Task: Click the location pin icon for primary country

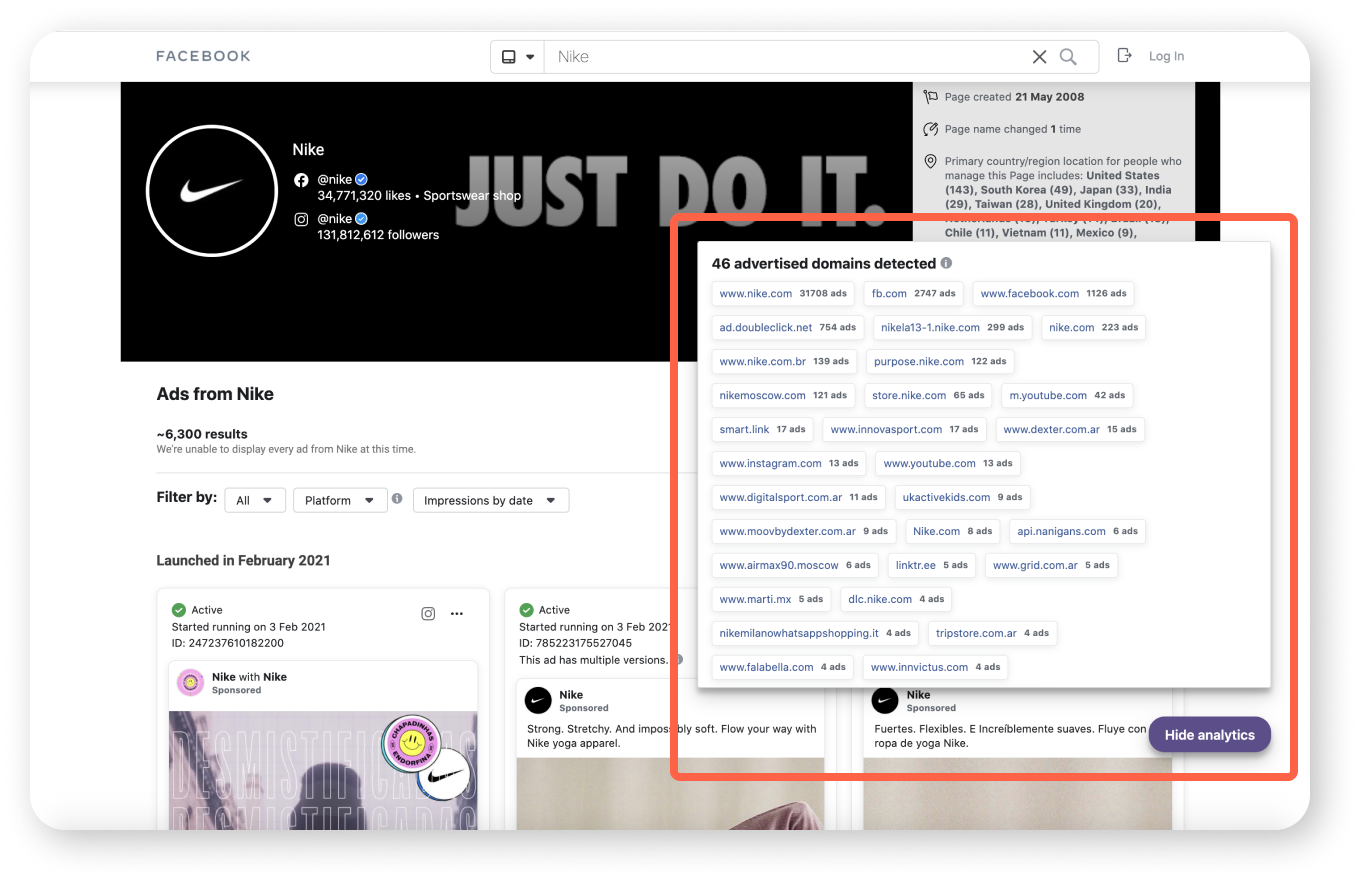Action: (x=930, y=161)
